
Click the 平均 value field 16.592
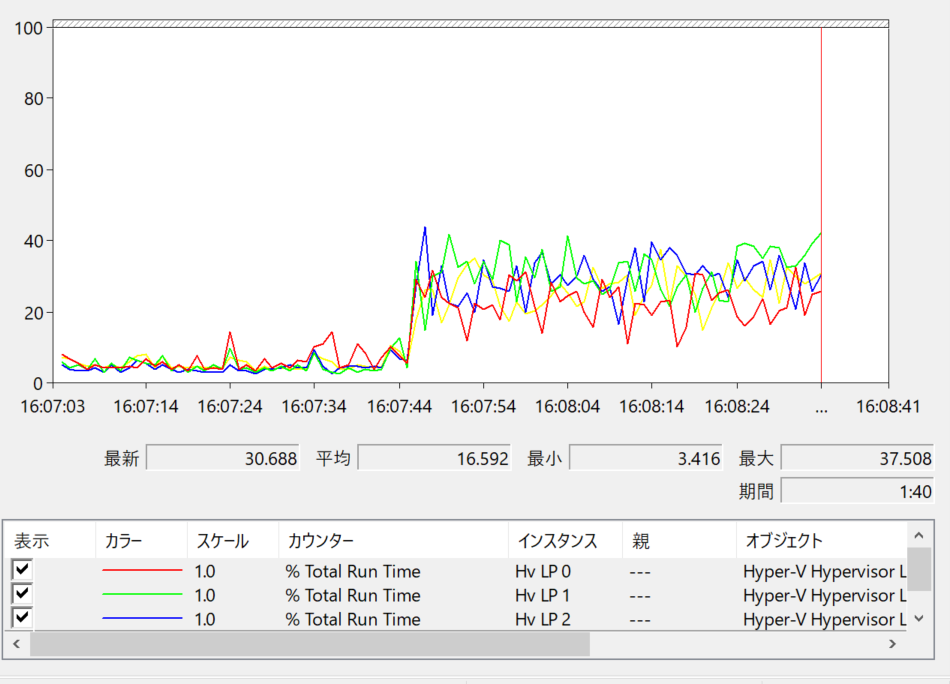[434, 458]
